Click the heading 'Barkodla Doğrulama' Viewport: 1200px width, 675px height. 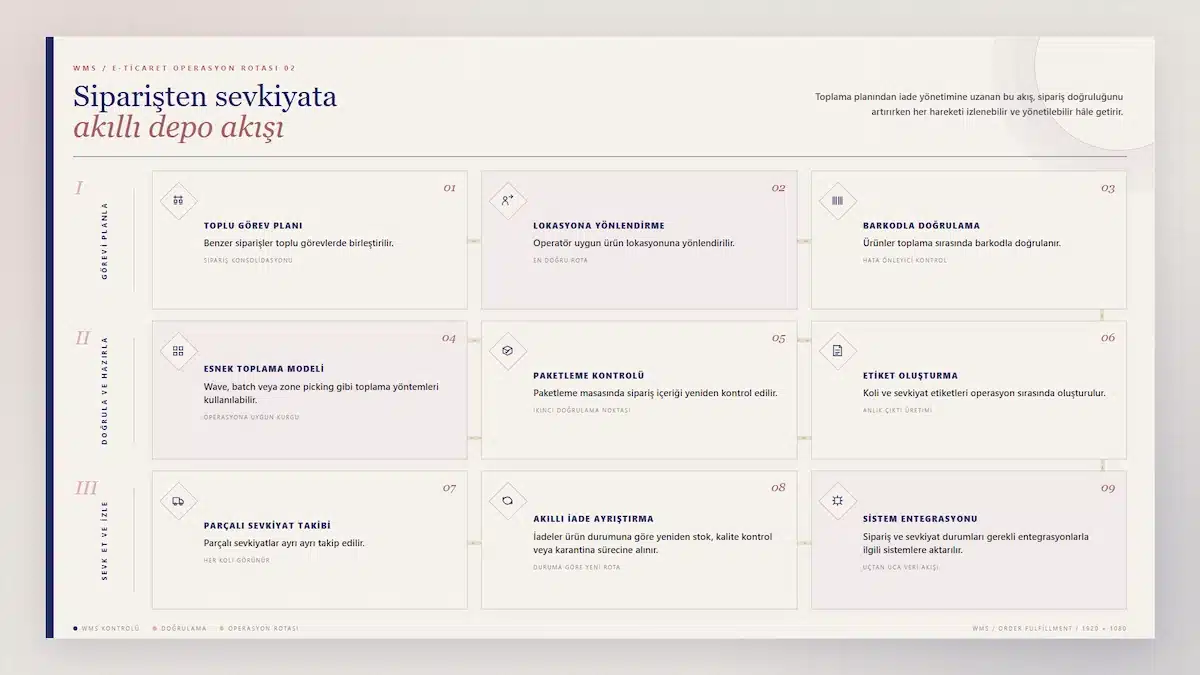922,226
